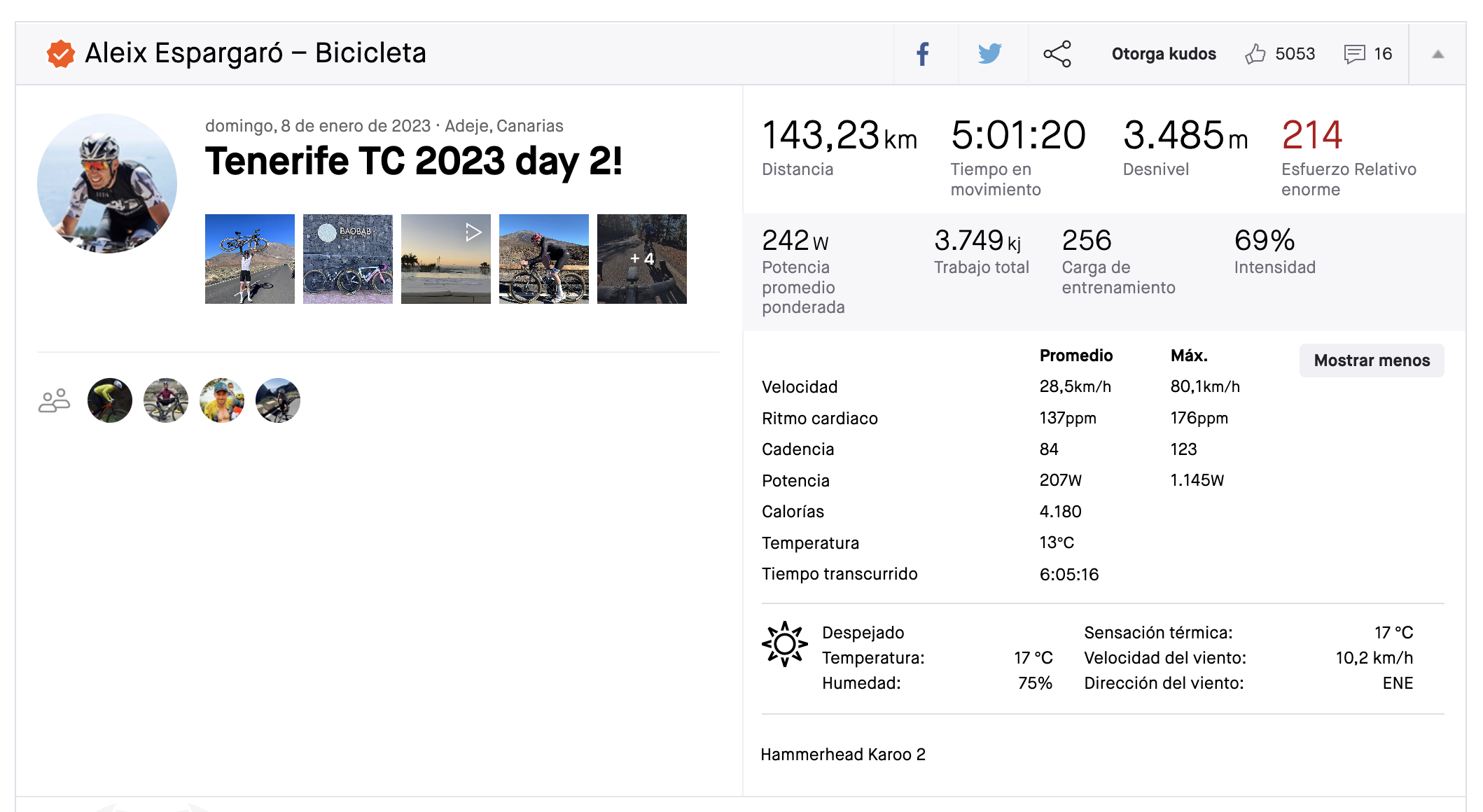Open Aleix Espargaró's profile picture

[107, 183]
